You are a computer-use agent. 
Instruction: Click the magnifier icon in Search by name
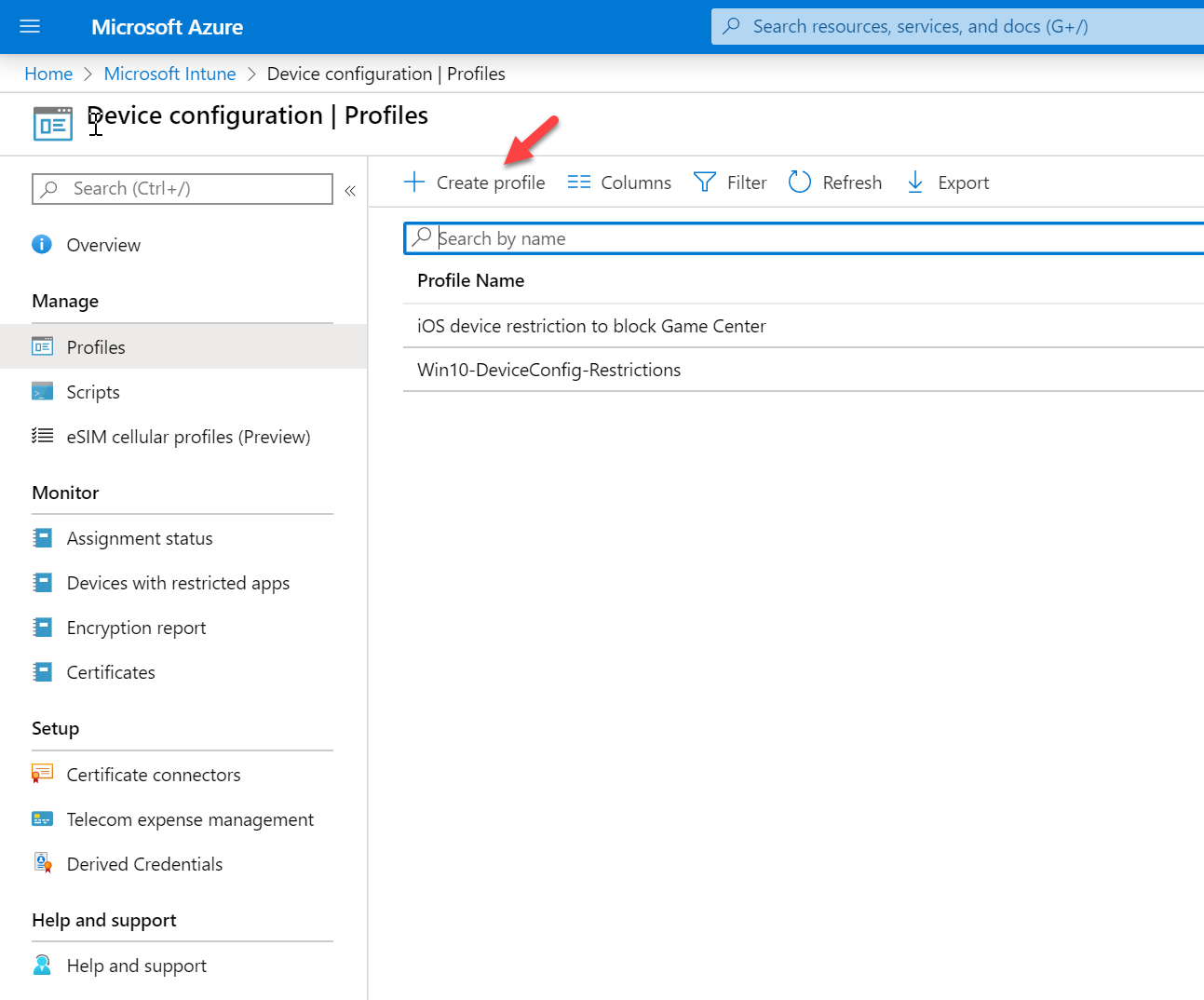[x=422, y=237]
